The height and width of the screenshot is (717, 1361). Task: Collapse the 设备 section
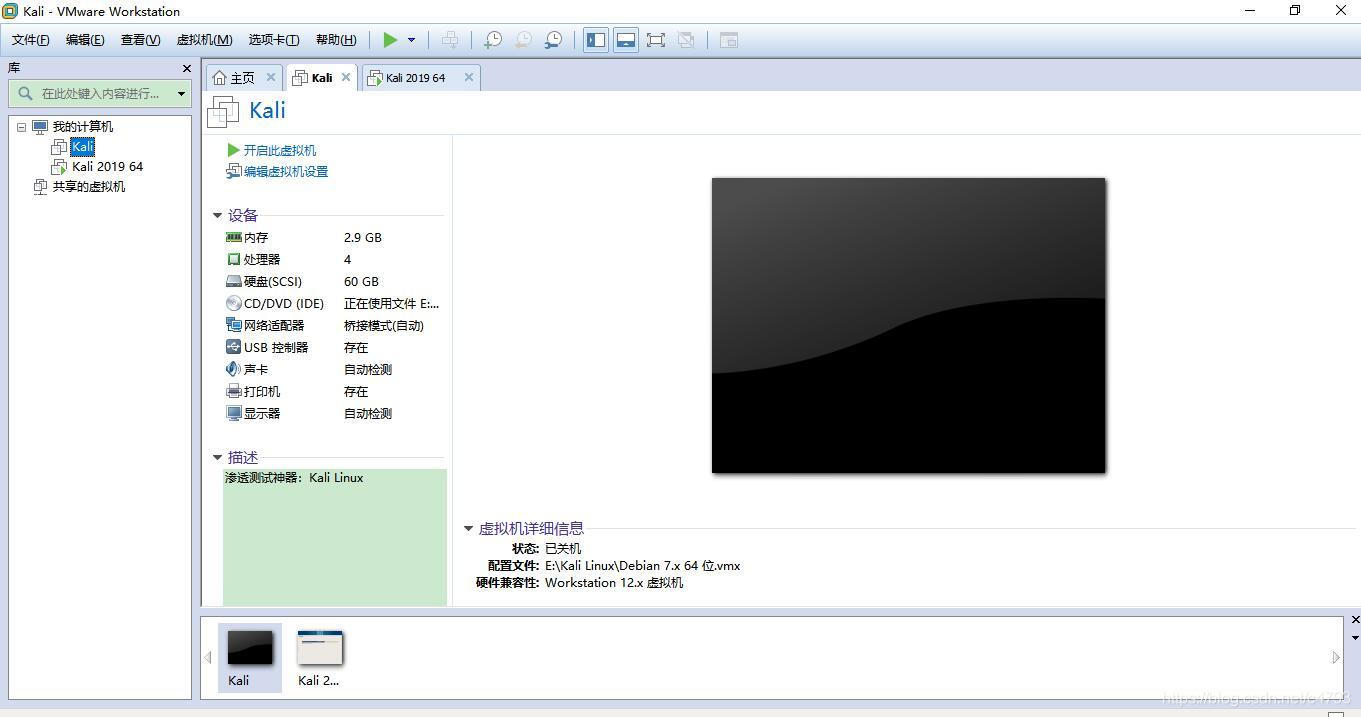217,215
